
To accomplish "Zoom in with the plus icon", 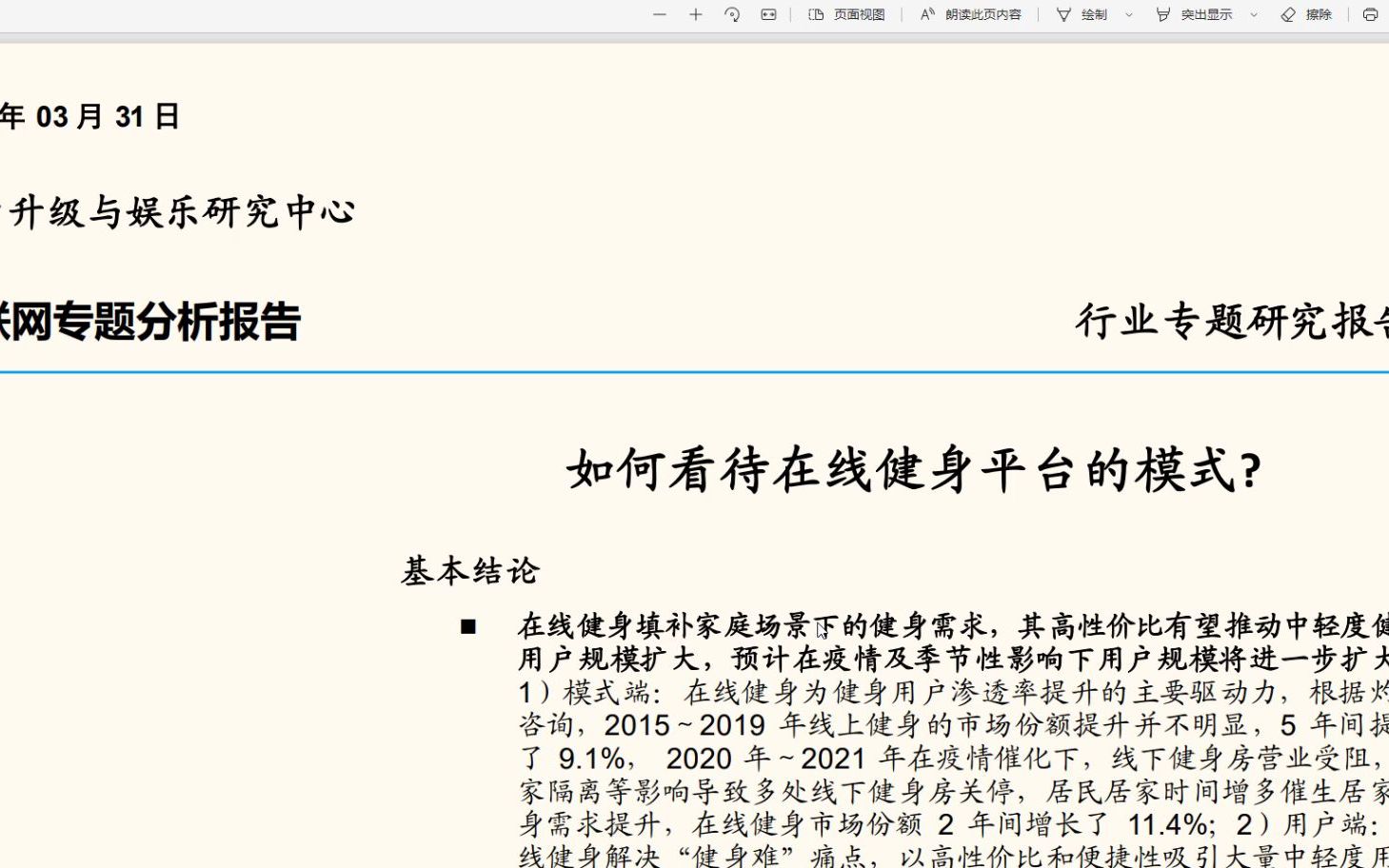I will [x=696, y=14].
